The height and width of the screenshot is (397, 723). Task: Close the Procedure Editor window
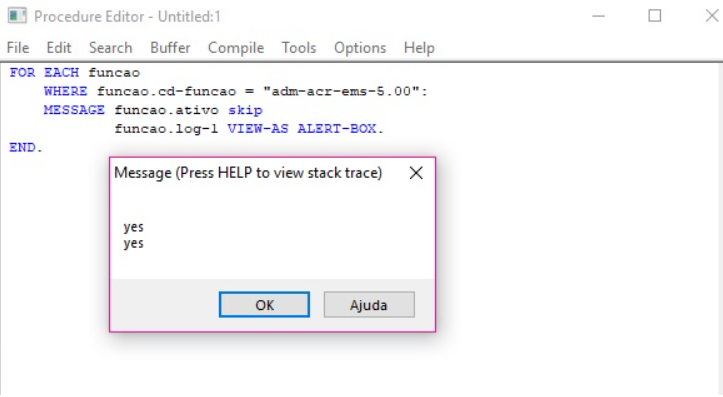(x=711, y=16)
